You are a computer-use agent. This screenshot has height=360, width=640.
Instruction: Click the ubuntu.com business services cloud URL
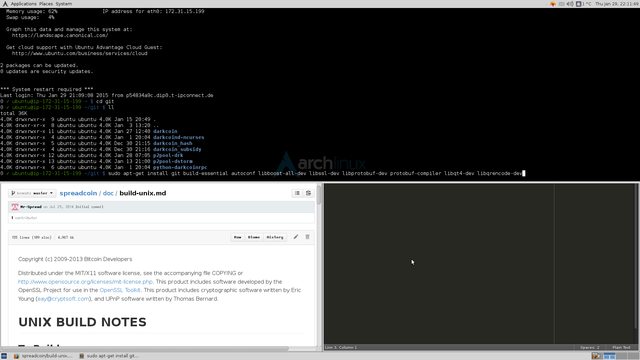pyautogui.click(x=80, y=53)
